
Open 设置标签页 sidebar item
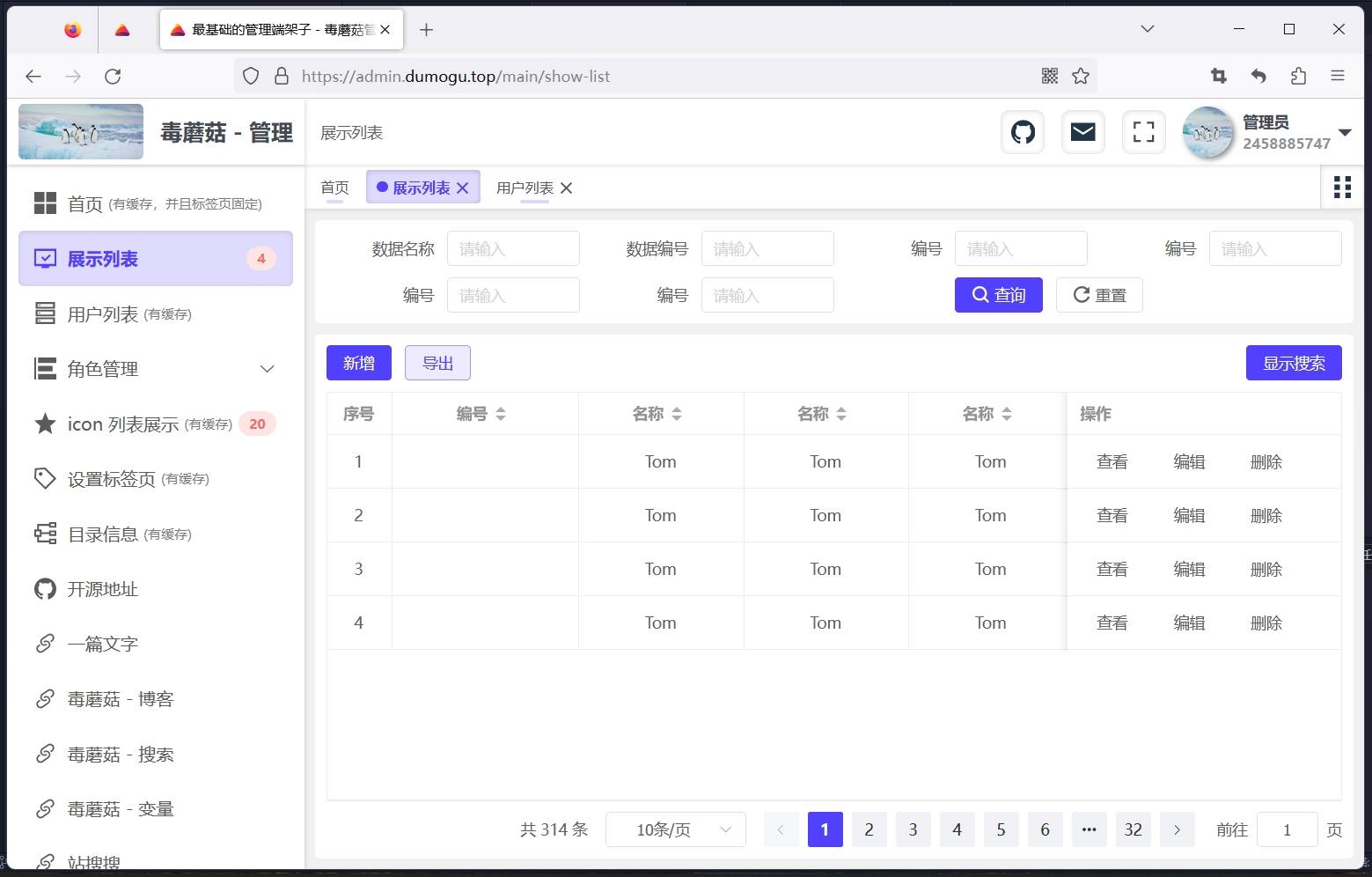156,479
